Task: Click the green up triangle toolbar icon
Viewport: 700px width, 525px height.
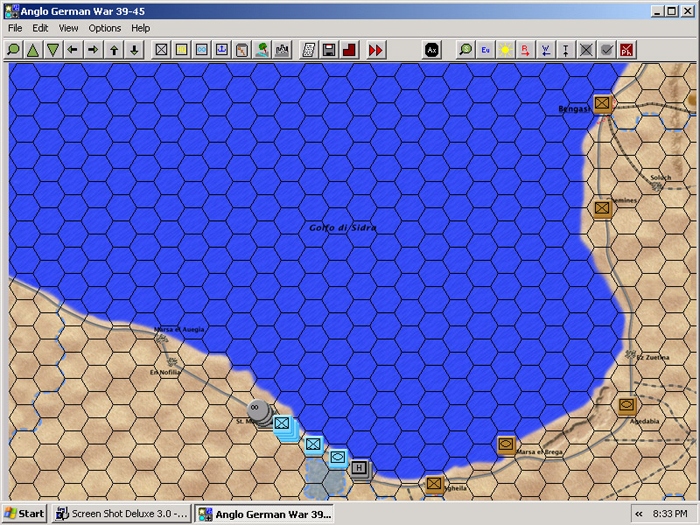Action: (x=33, y=50)
